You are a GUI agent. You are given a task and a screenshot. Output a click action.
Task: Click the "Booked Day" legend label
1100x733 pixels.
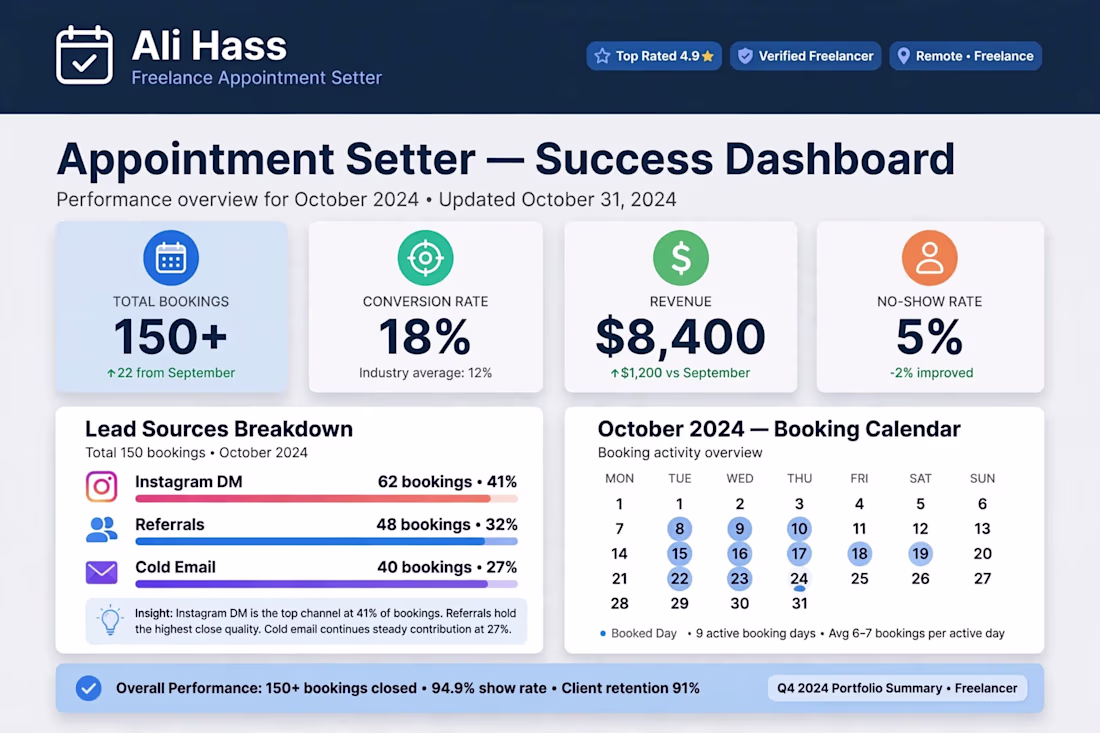(643, 633)
